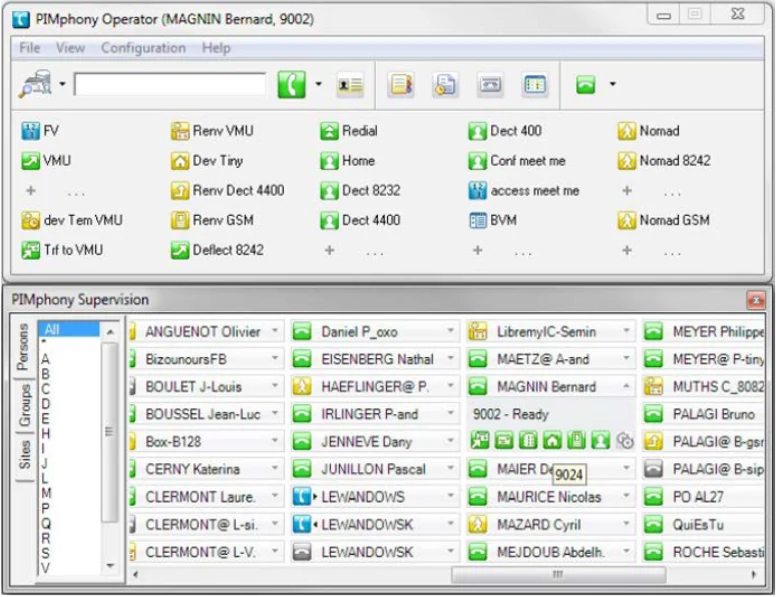This screenshot has height=597, width=776.
Task: Expand the MAZARD Cyril dropdown arrow
Action: (x=626, y=523)
